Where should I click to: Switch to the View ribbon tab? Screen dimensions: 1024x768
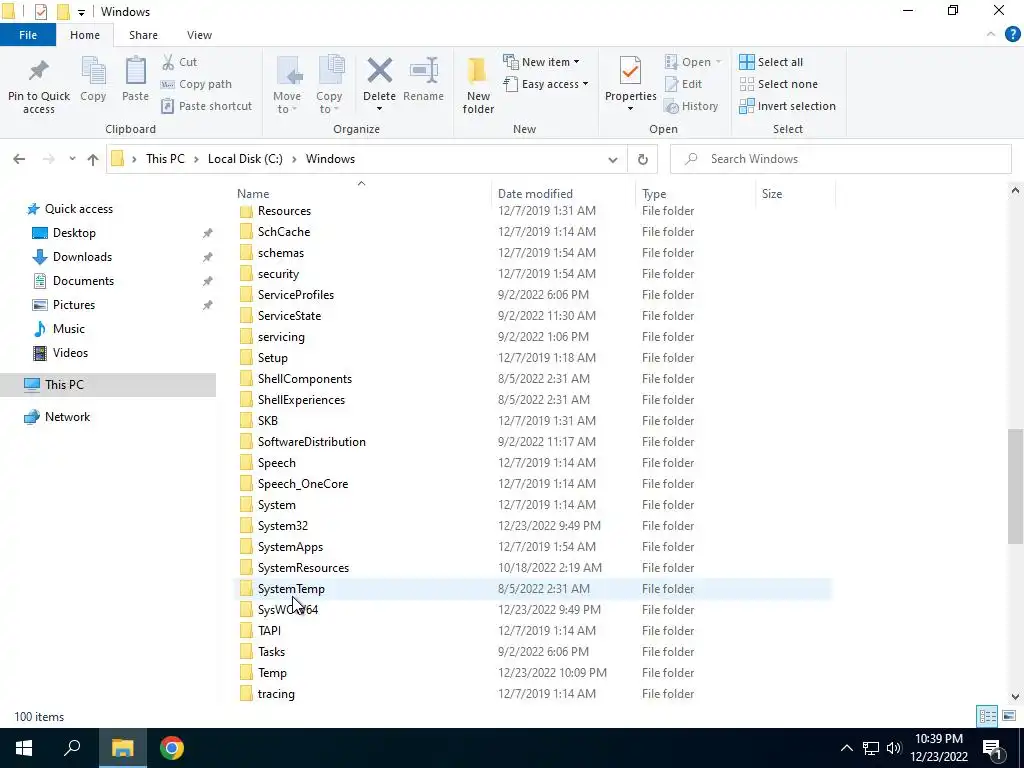(x=199, y=35)
